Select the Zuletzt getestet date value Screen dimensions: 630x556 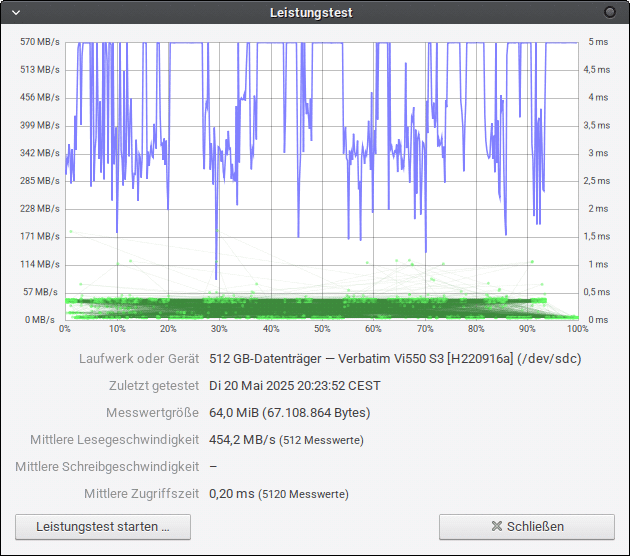295,386
